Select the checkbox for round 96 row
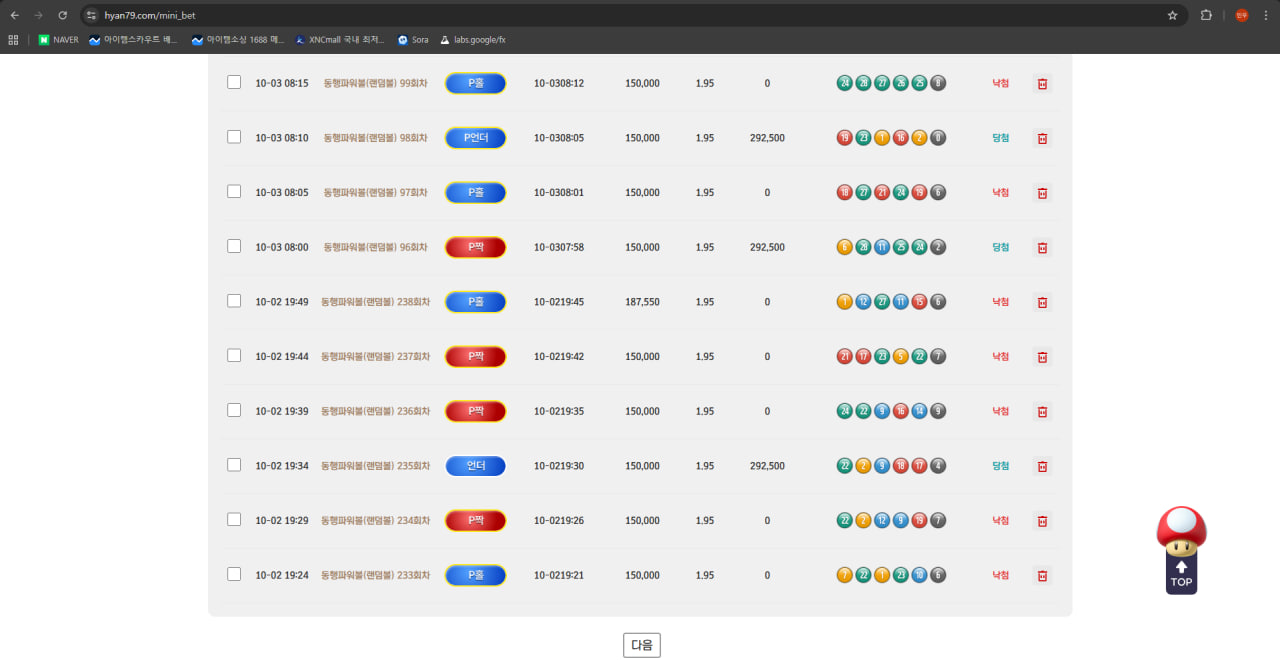This screenshot has height=660, width=1280. pos(234,246)
